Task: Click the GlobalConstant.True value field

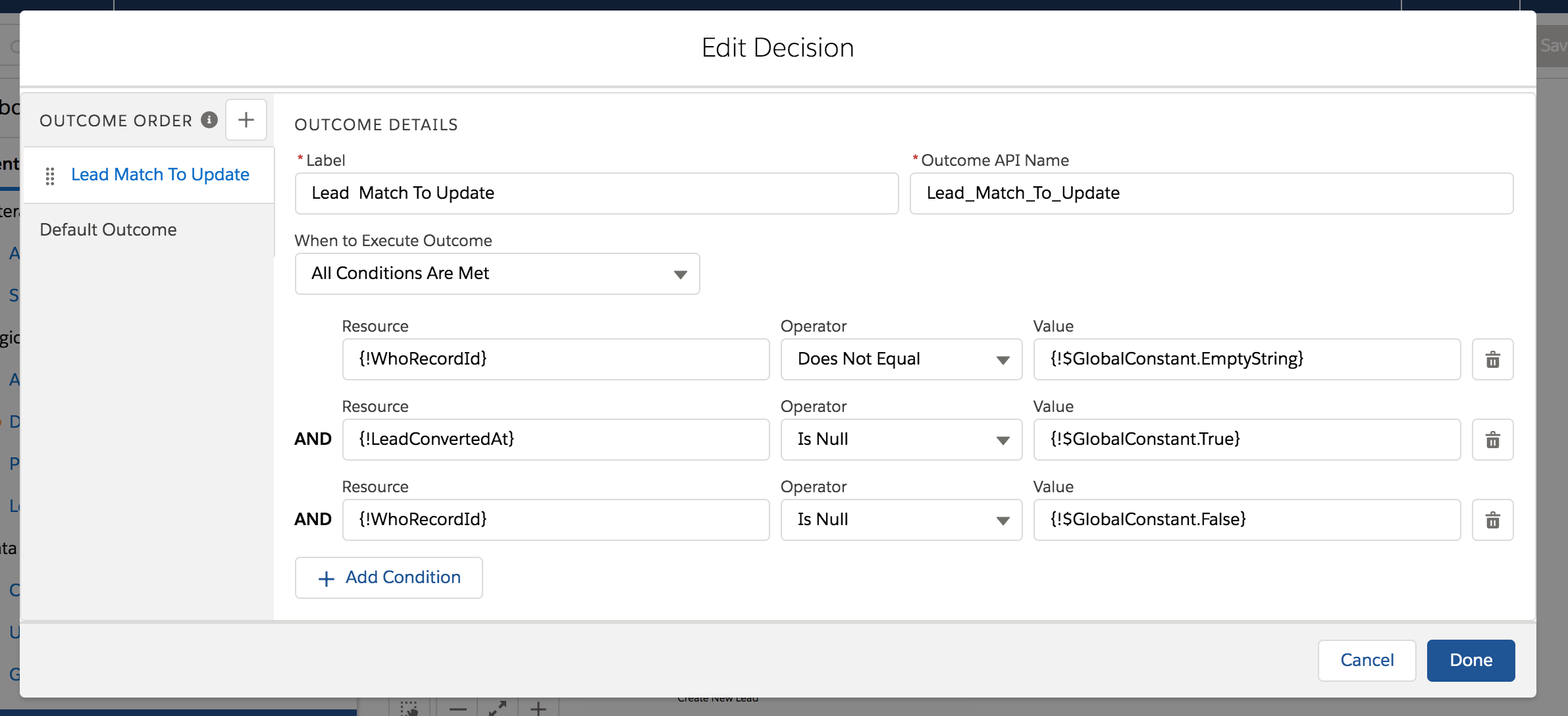Action: [x=1246, y=440]
